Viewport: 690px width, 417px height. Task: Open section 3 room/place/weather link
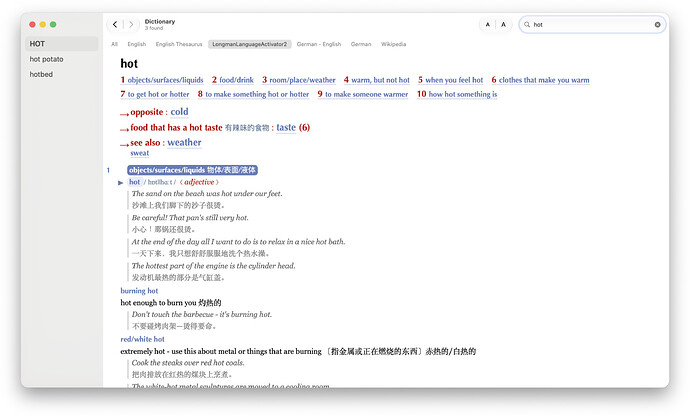[x=302, y=80]
